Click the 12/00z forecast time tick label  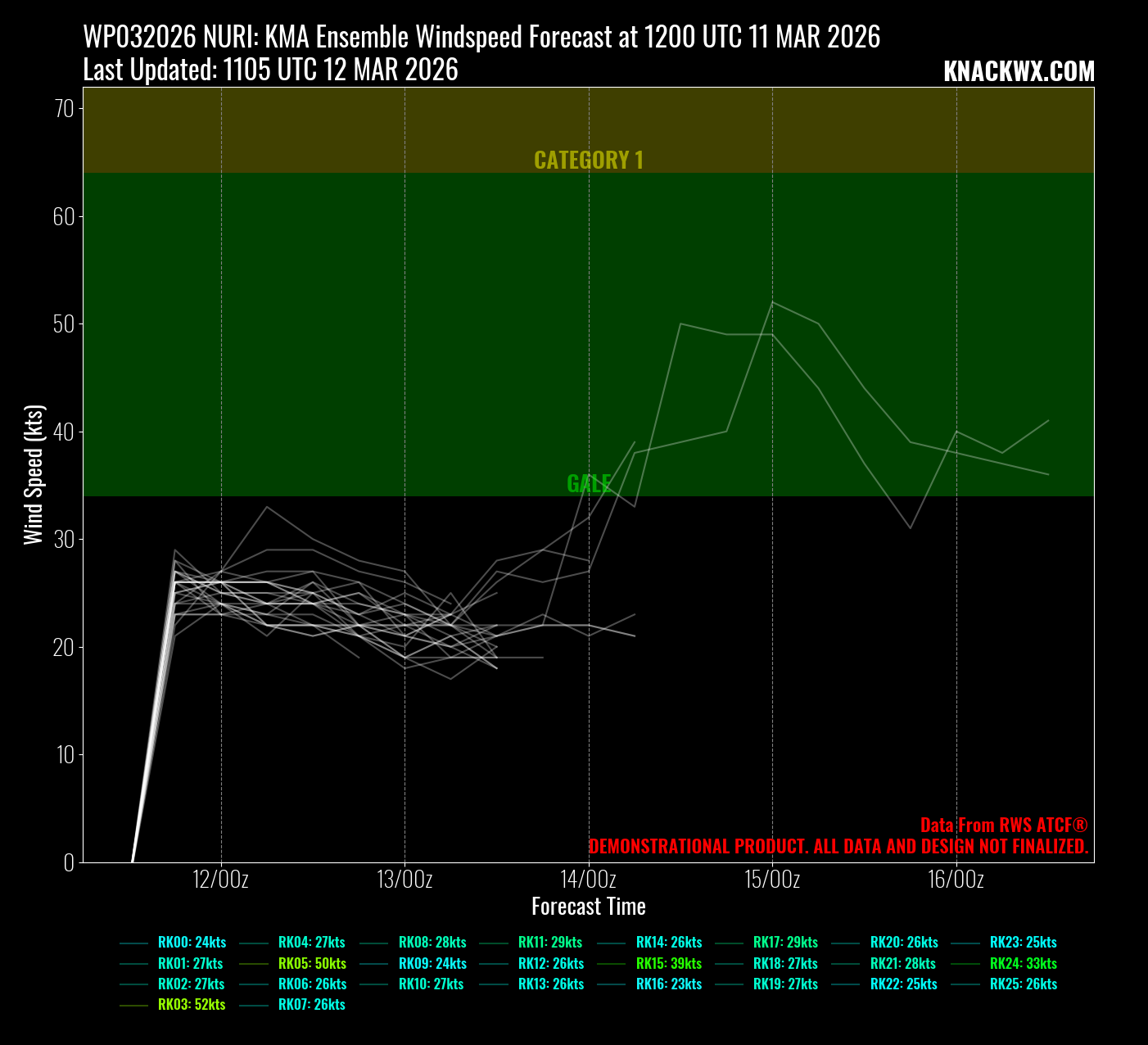point(220,880)
